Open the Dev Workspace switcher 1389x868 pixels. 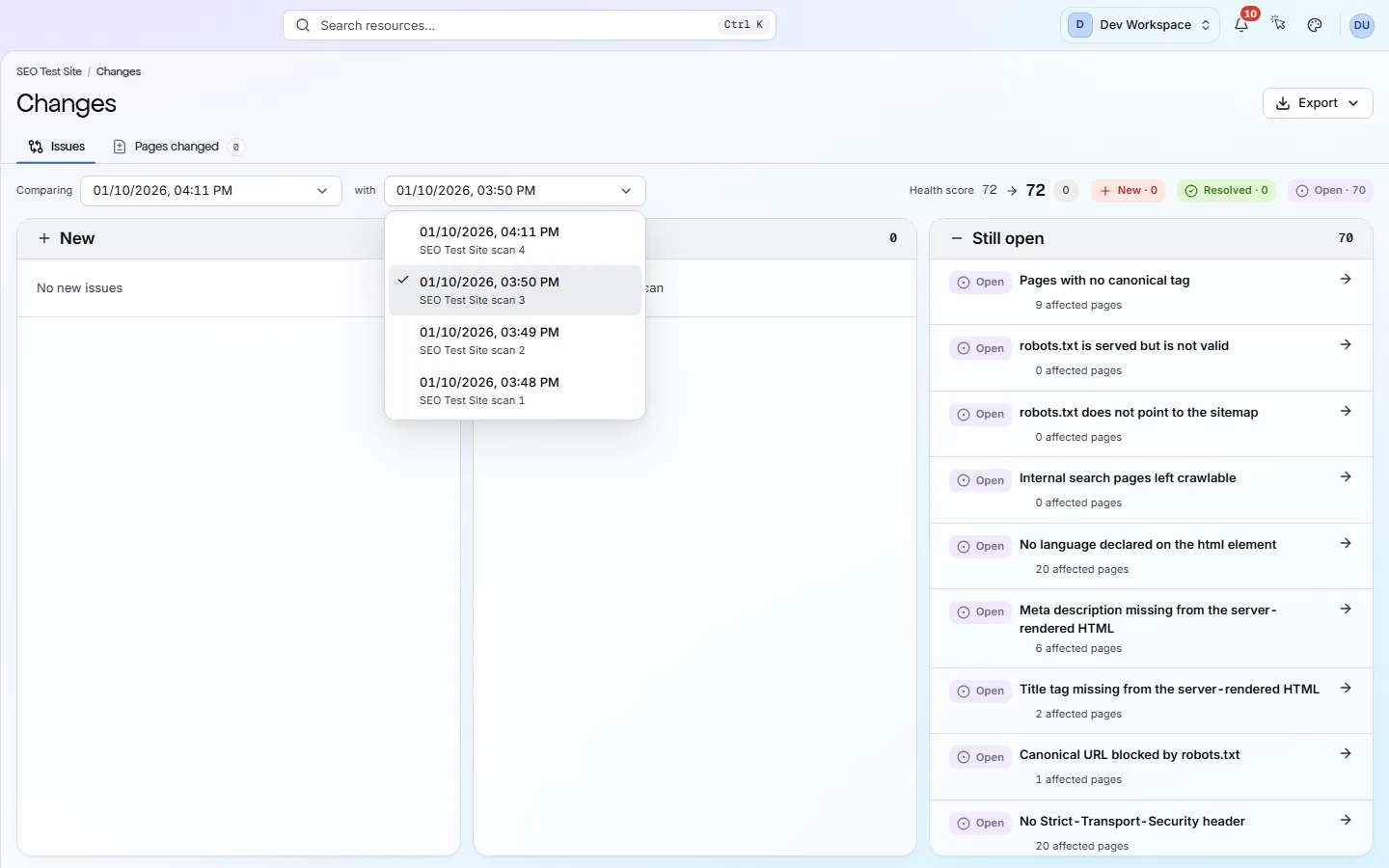[x=1140, y=25]
